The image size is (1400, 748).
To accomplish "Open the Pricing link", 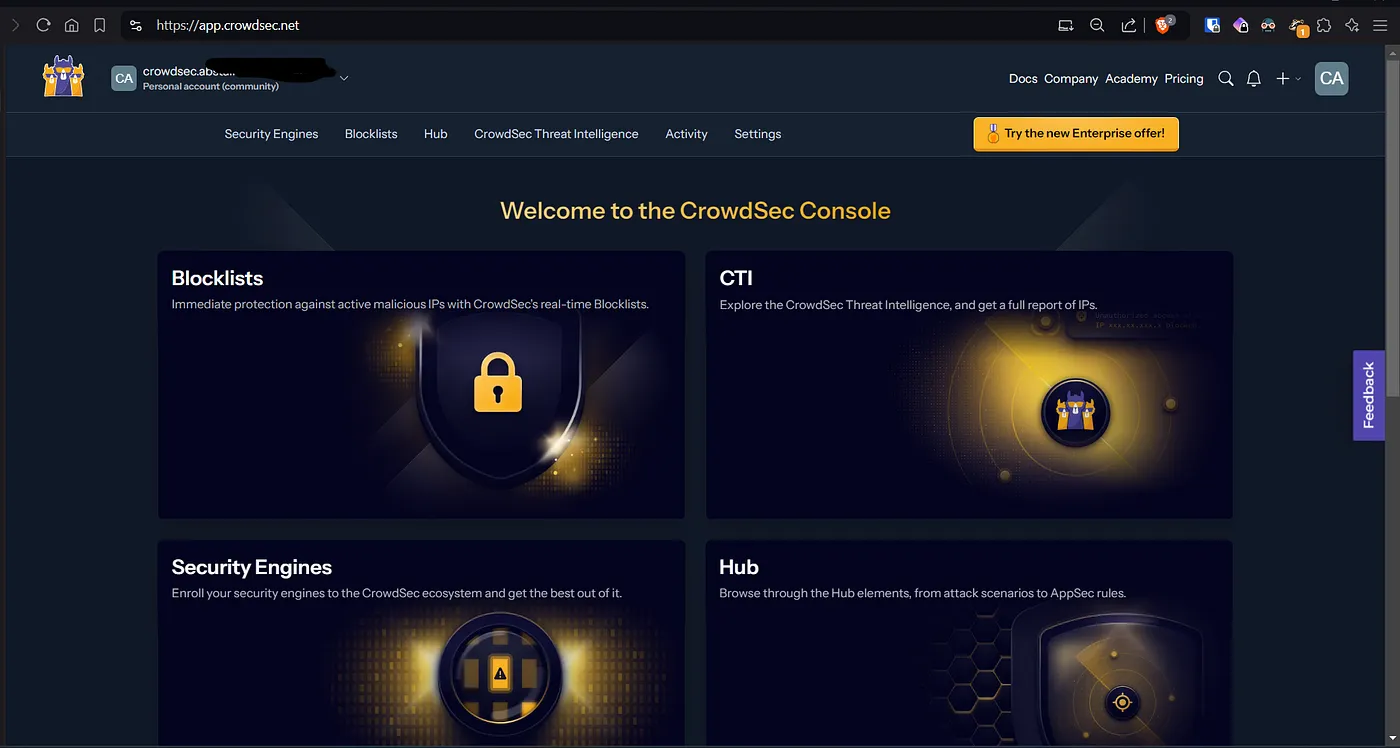I will tap(1184, 79).
